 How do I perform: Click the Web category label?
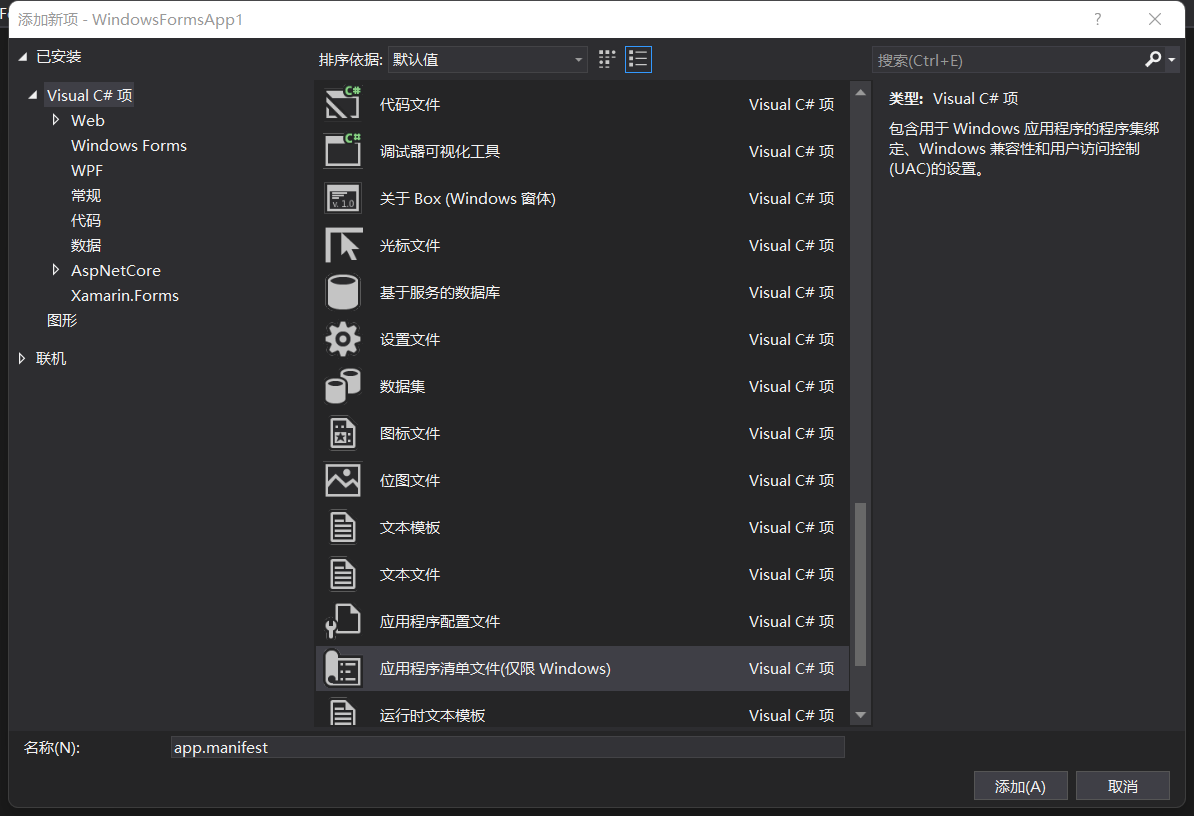(x=88, y=120)
